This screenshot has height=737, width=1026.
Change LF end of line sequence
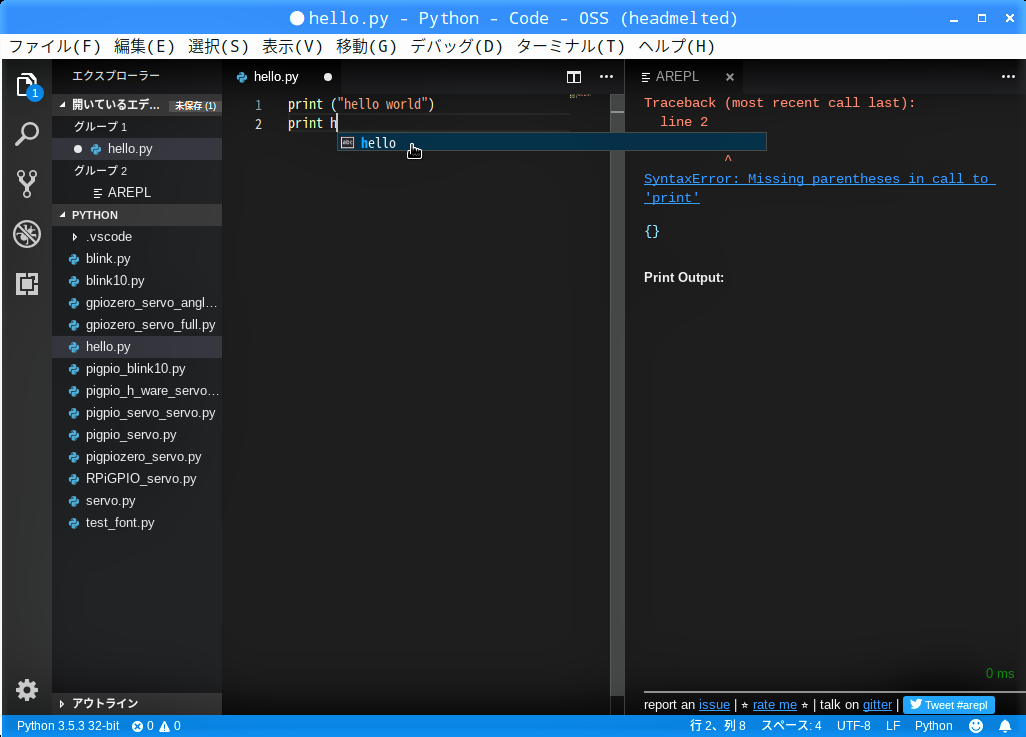click(893, 726)
